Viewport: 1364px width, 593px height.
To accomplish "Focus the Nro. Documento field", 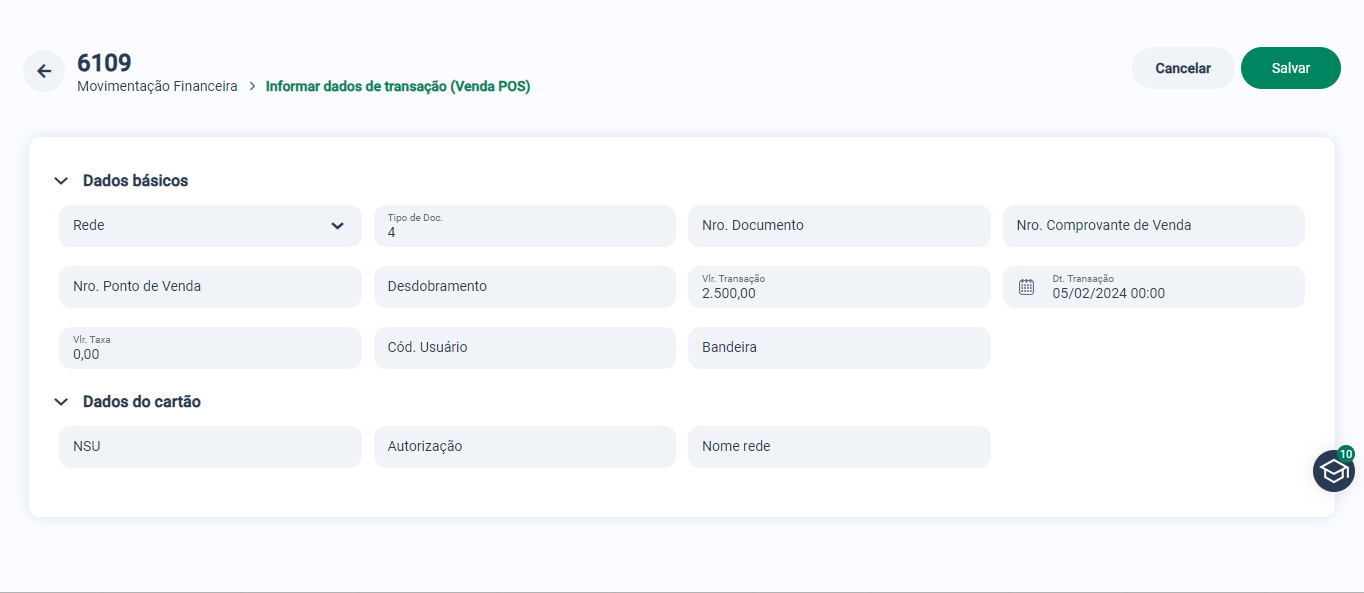I will click(839, 226).
